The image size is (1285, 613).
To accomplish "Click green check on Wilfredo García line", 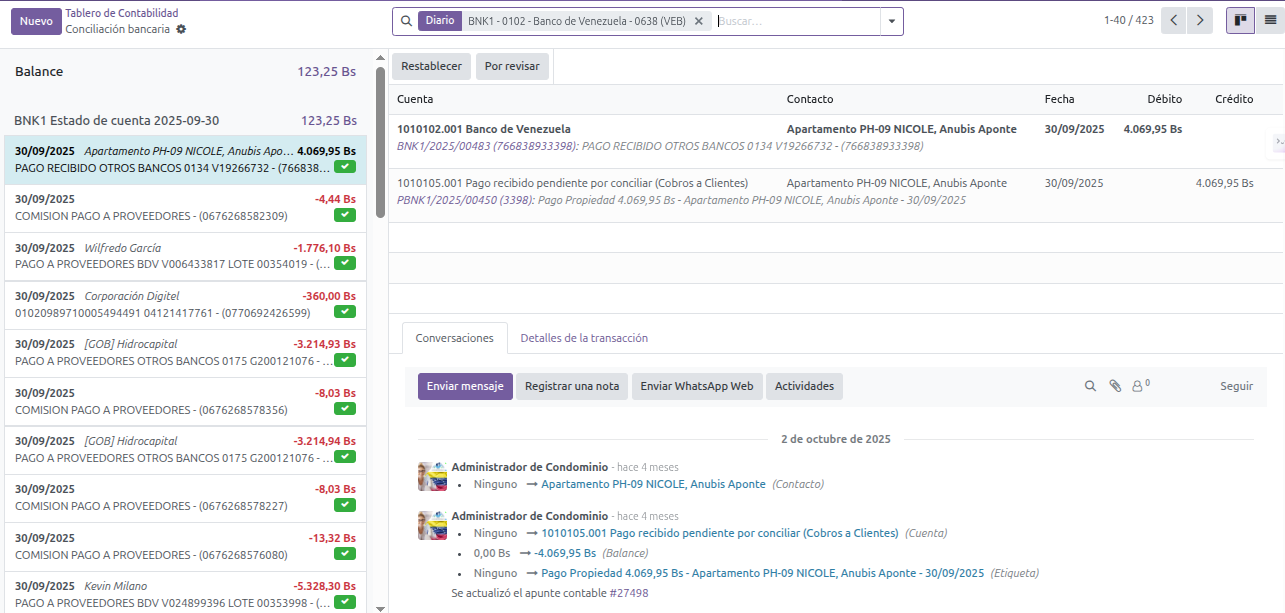I will [x=345, y=264].
